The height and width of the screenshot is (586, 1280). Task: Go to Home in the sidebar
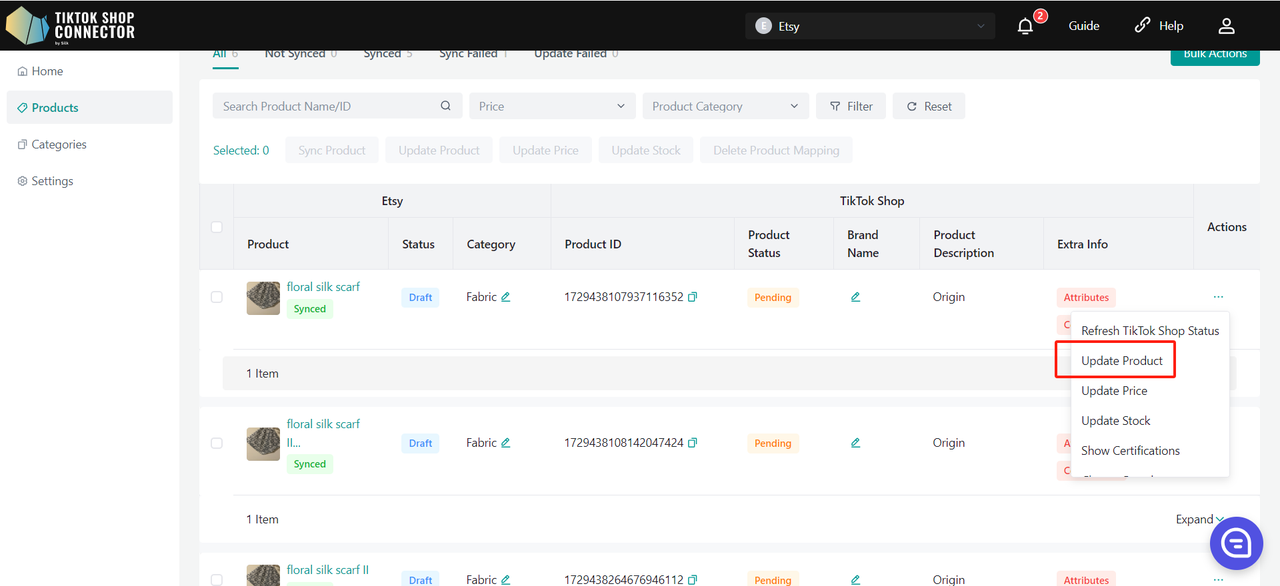(x=89, y=71)
